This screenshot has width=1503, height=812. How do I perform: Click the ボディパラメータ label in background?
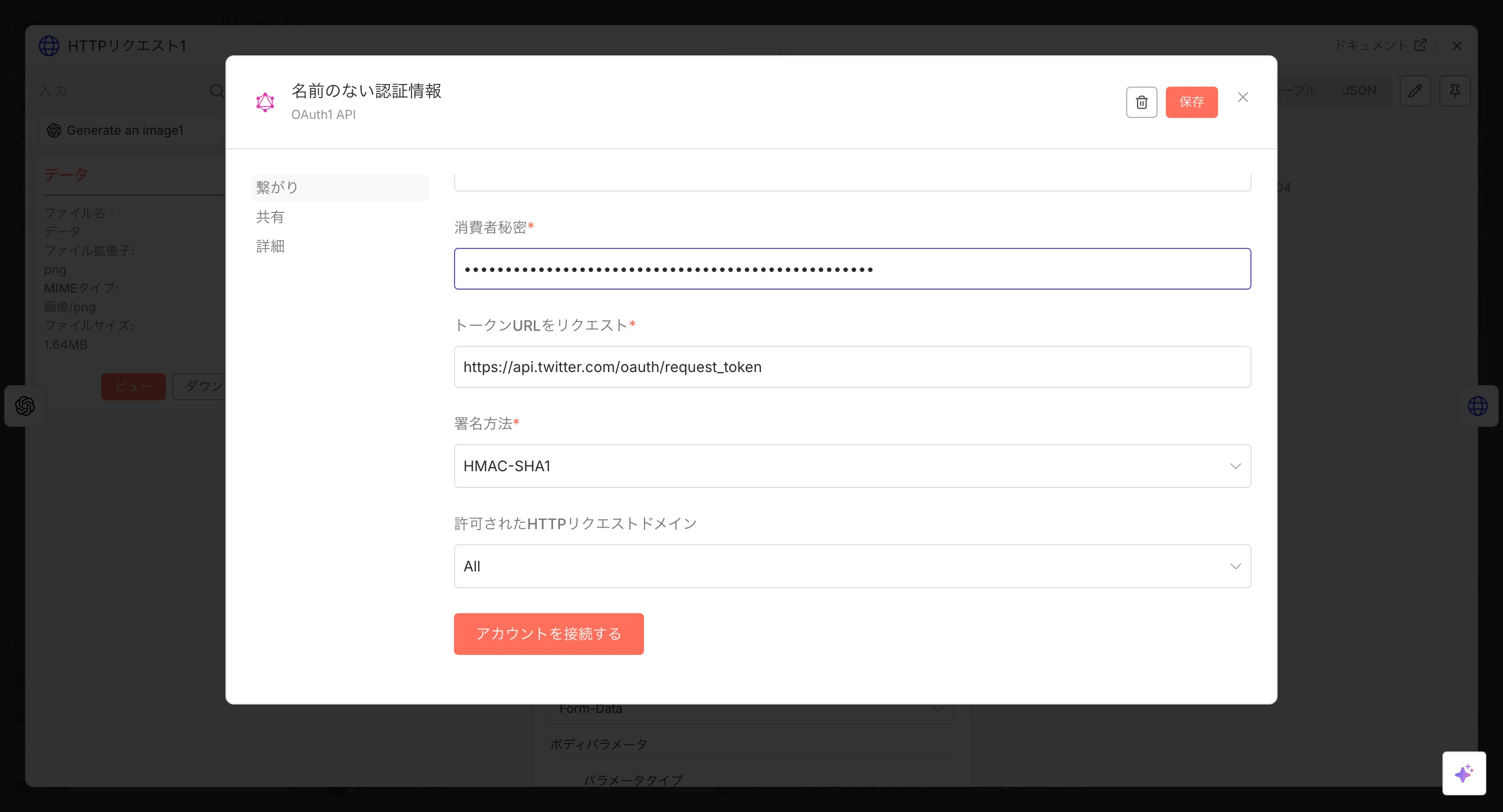[x=599, y=744]
